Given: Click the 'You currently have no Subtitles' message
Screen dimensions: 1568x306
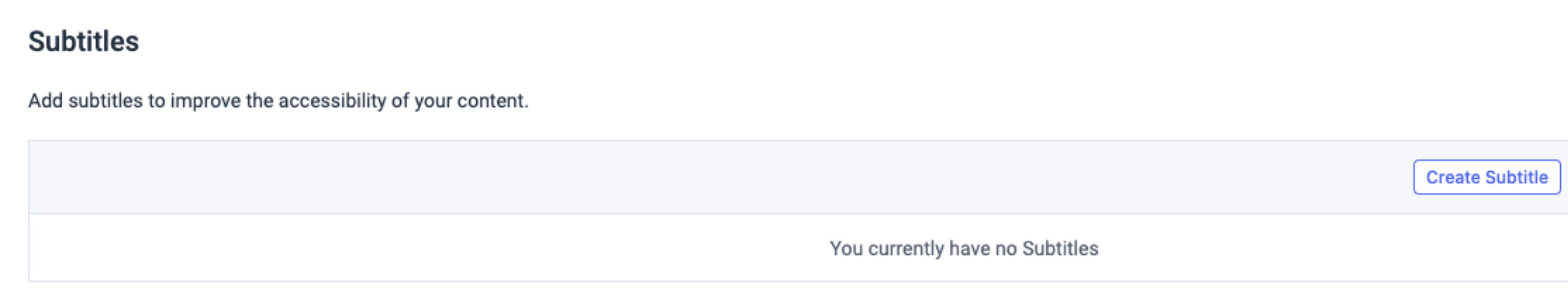Looking at the screenshot, I should click(964, 249).
